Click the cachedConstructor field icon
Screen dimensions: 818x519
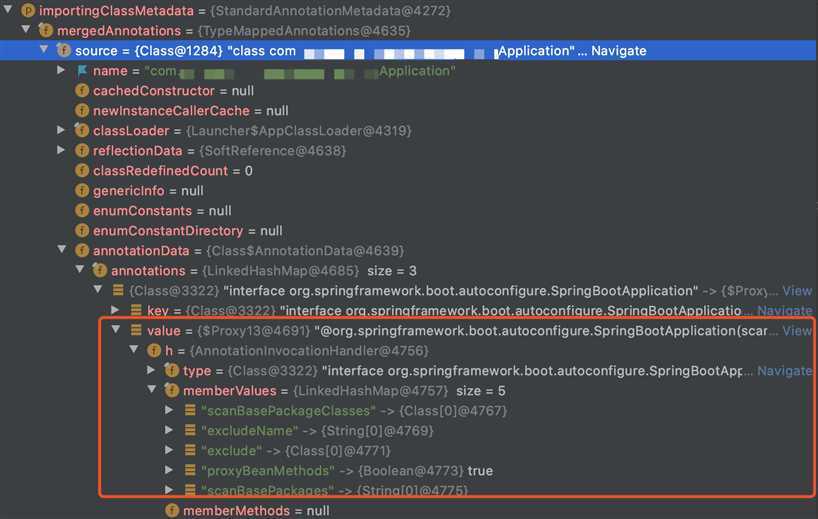click(82, 90)
